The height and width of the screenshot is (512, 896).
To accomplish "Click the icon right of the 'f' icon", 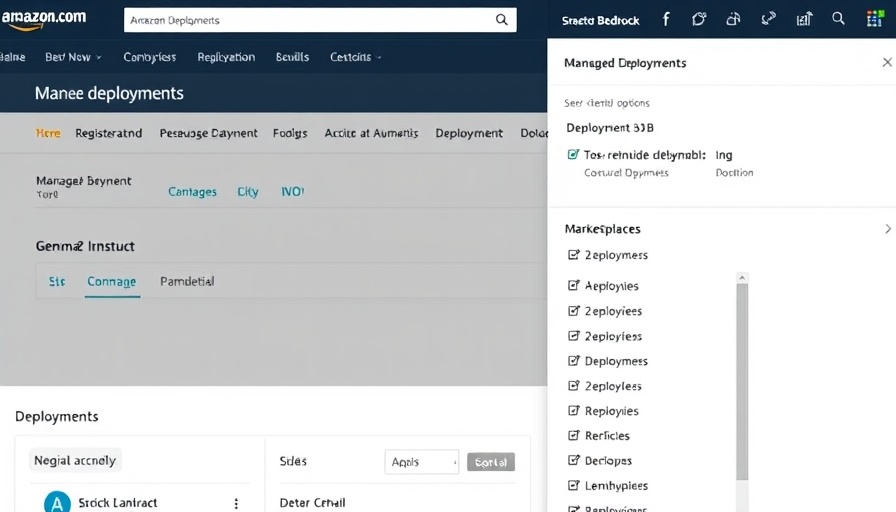I will tap(699, 19).
